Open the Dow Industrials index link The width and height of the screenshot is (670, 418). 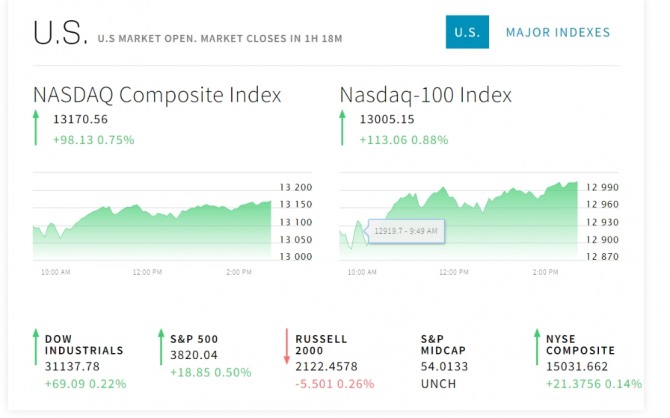pyautogui.click(x=84, y=345)
